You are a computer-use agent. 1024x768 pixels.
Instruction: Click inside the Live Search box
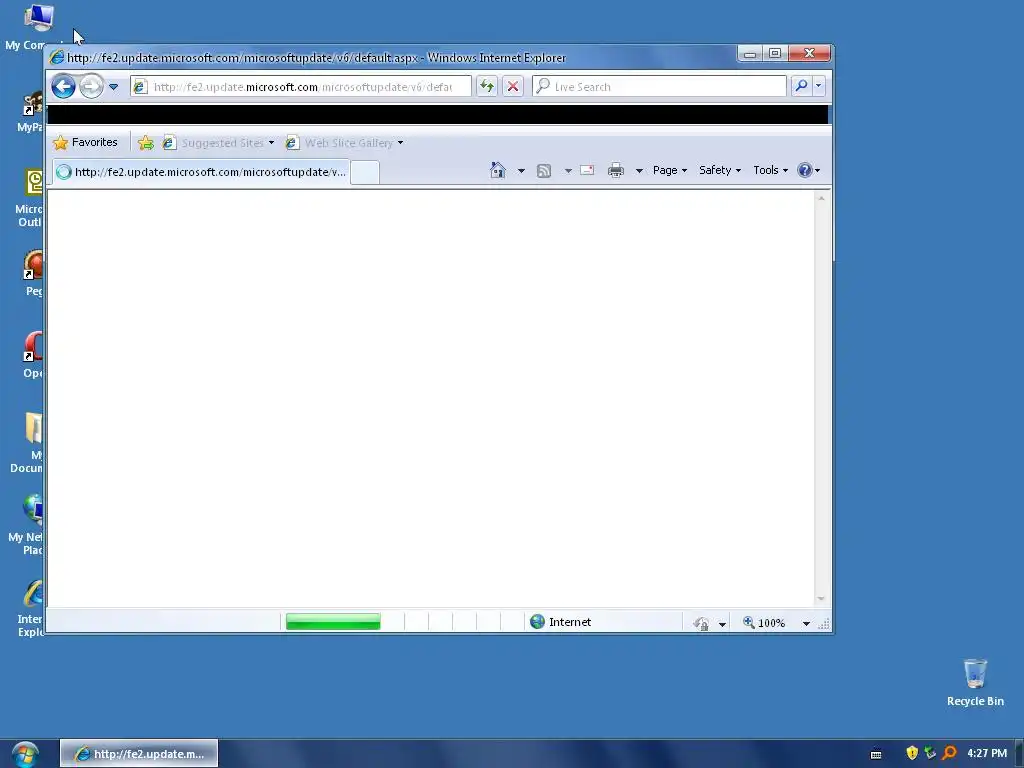coord(660,86)
